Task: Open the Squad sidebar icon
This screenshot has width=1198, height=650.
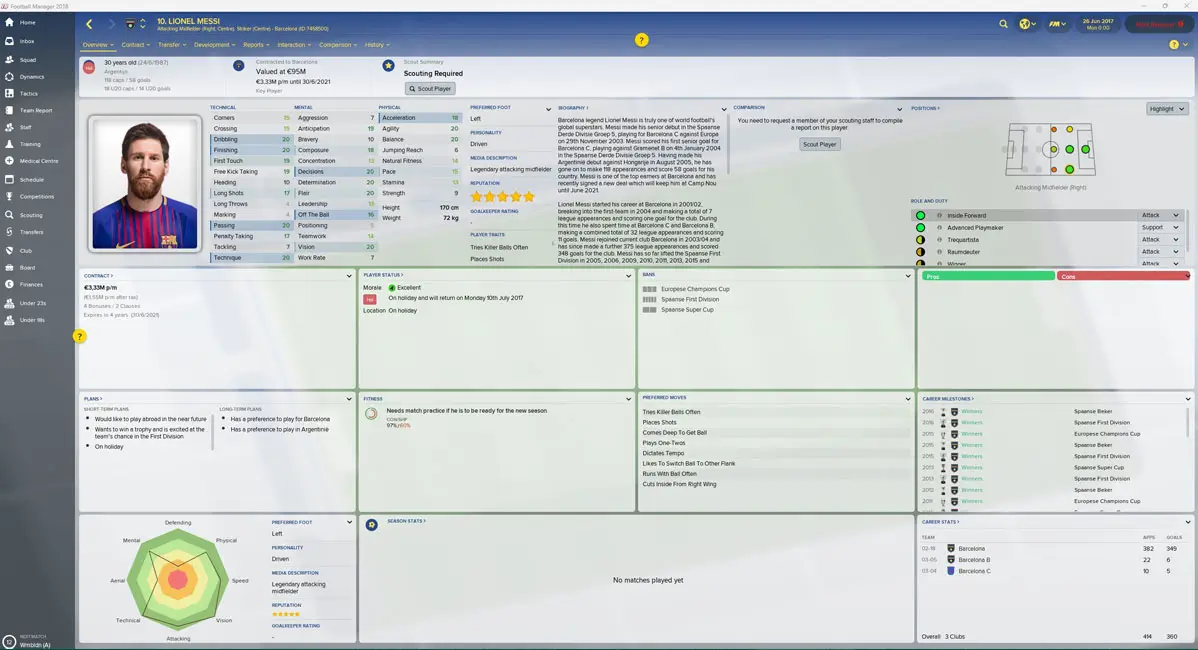Action: 9,60
